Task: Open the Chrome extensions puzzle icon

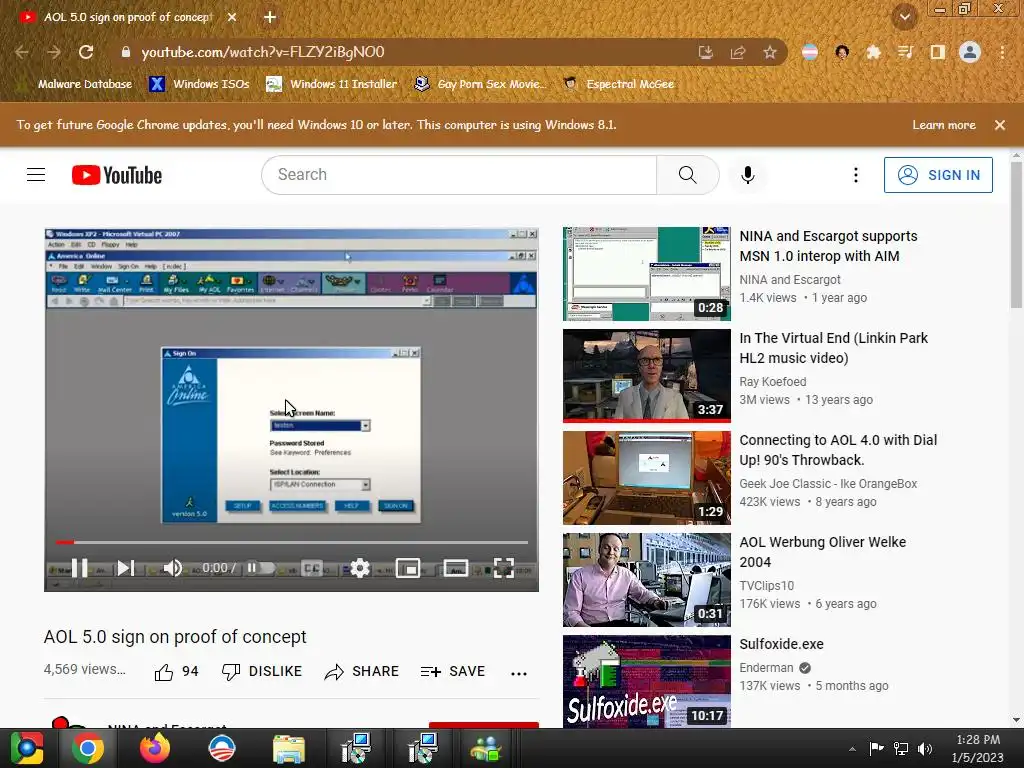Action: [x=873, y=52]
